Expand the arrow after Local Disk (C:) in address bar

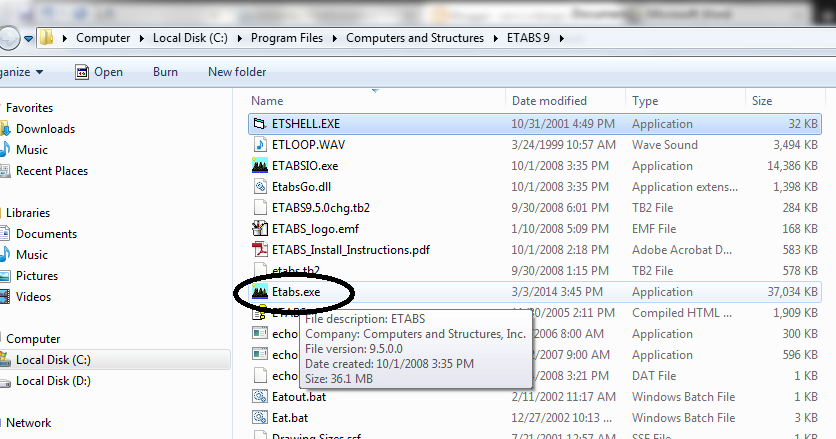[x=239, y=38]
